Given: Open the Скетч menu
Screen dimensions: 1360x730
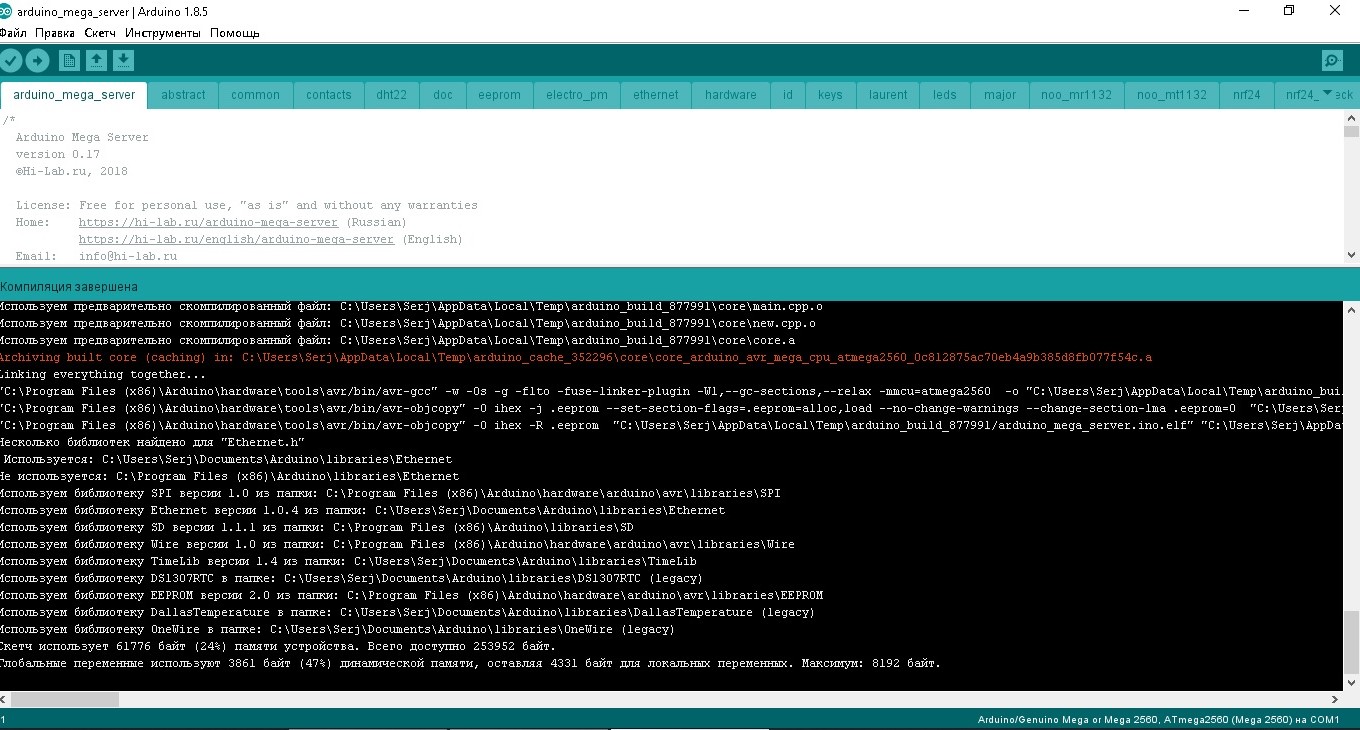Looking at the screenshot, I should coord(100,33).
